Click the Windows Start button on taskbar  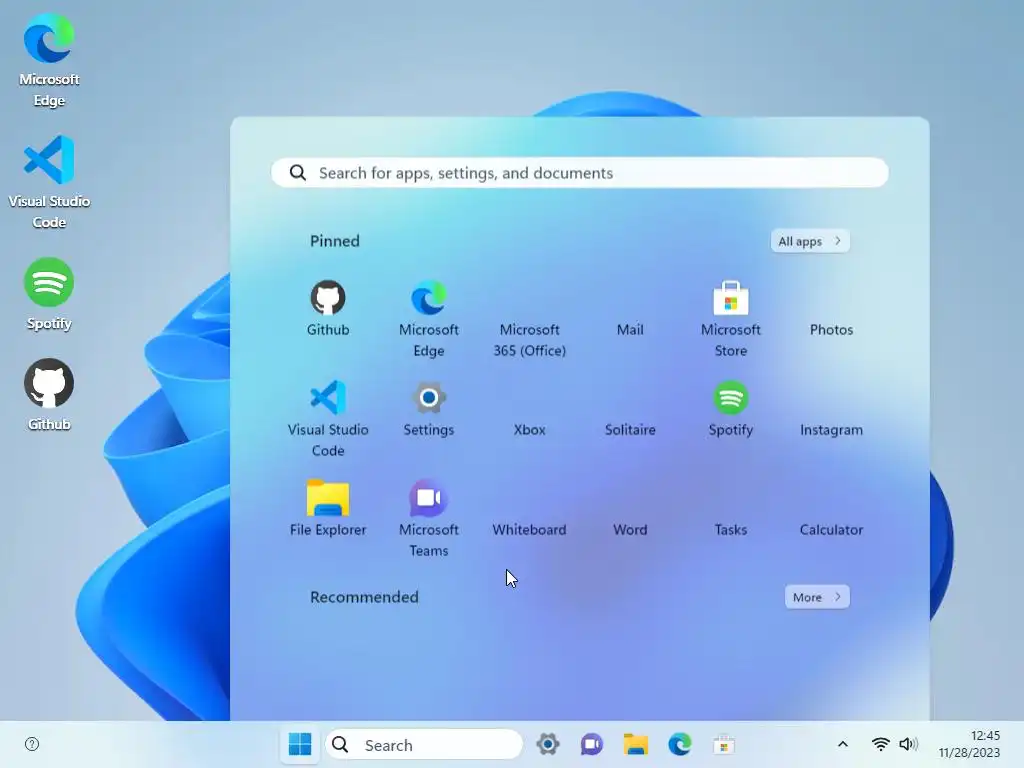coord(300,744)
